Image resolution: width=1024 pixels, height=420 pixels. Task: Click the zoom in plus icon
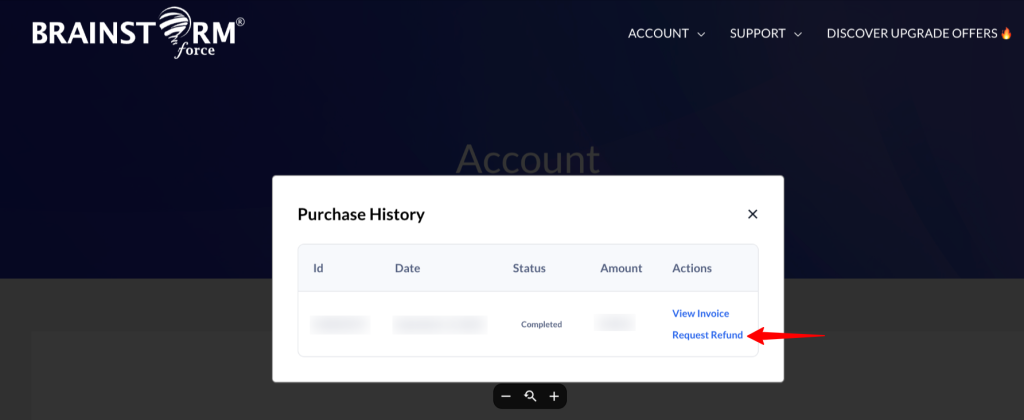(x=554, y=396)
